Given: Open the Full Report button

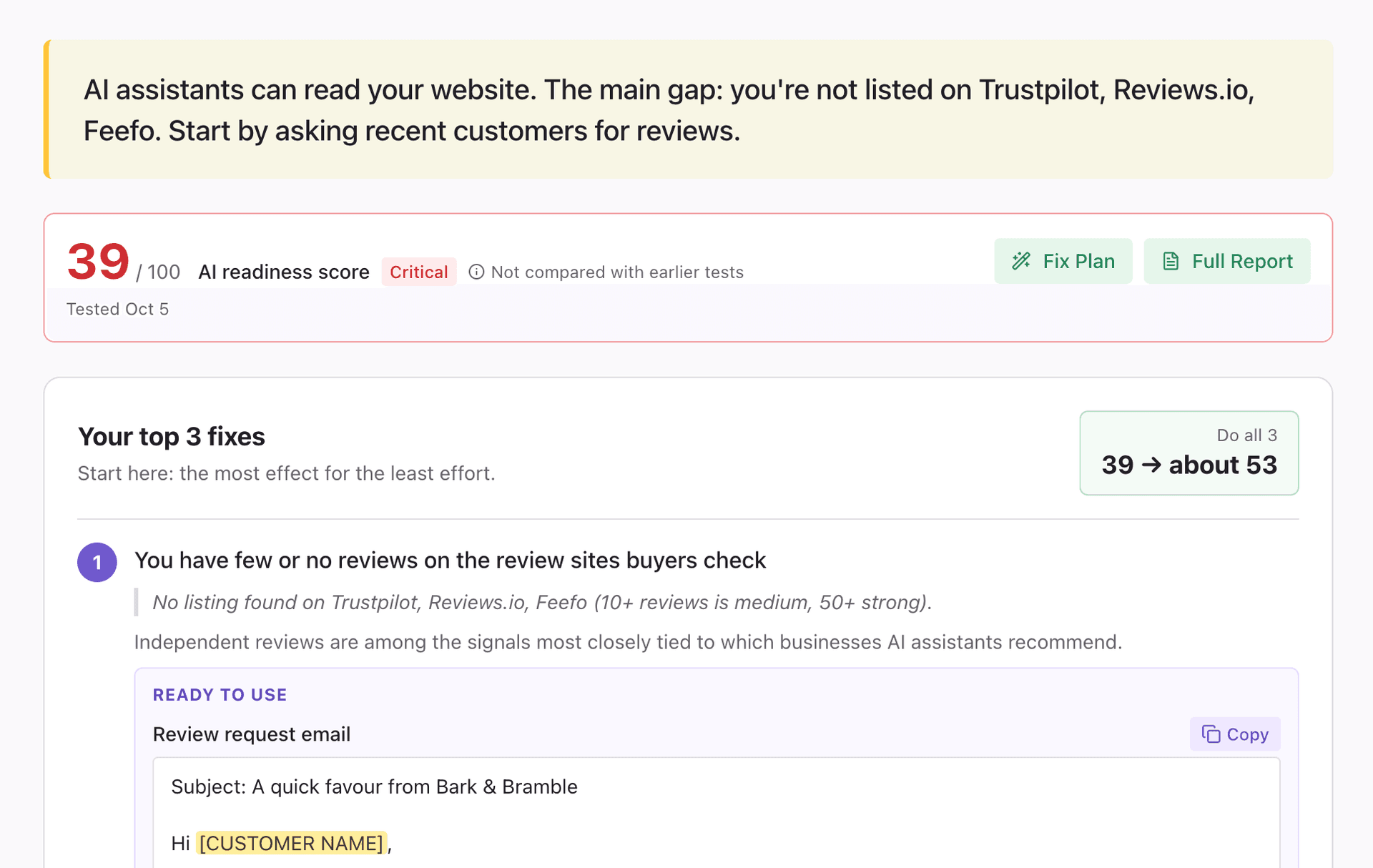Looking at the screenshot, I should [1226, 261].
